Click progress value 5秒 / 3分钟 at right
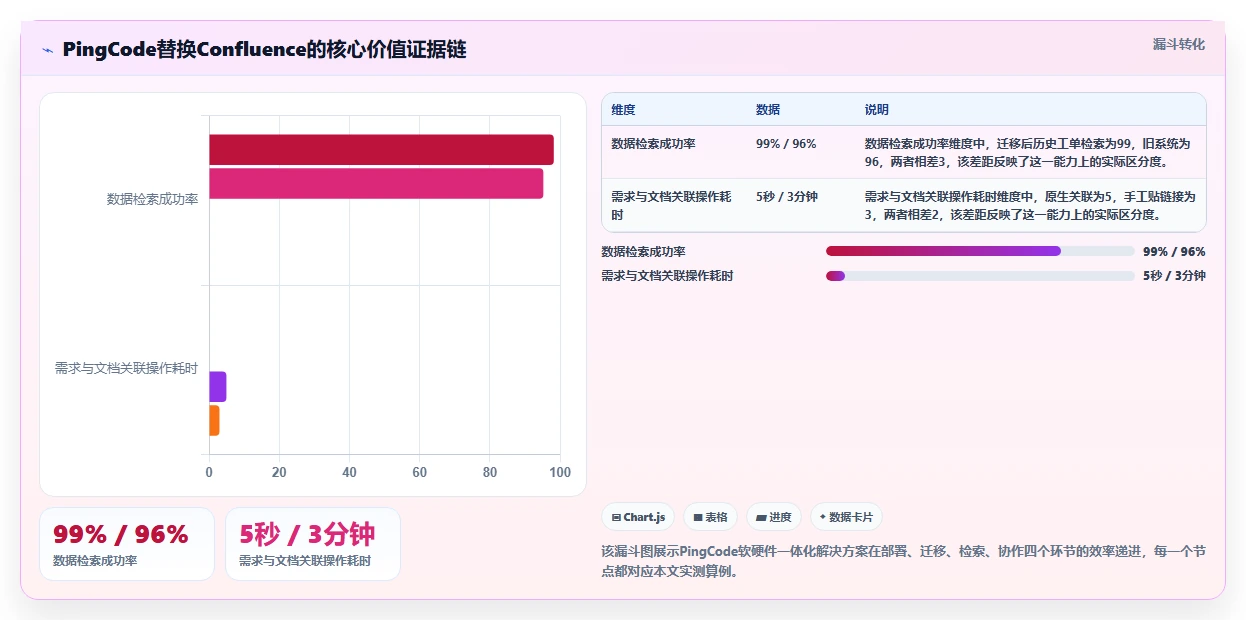 (x=1174, y=276)
